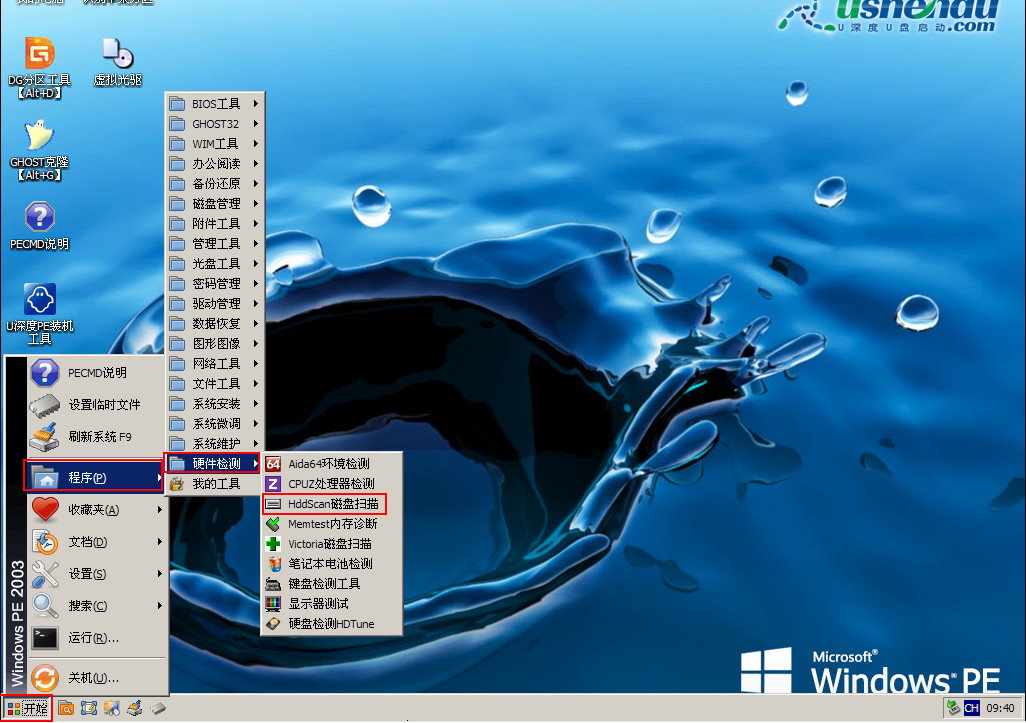Select the 网络工具 menu entry
This screenshot has height=723, width=1026.
point(215,364)
